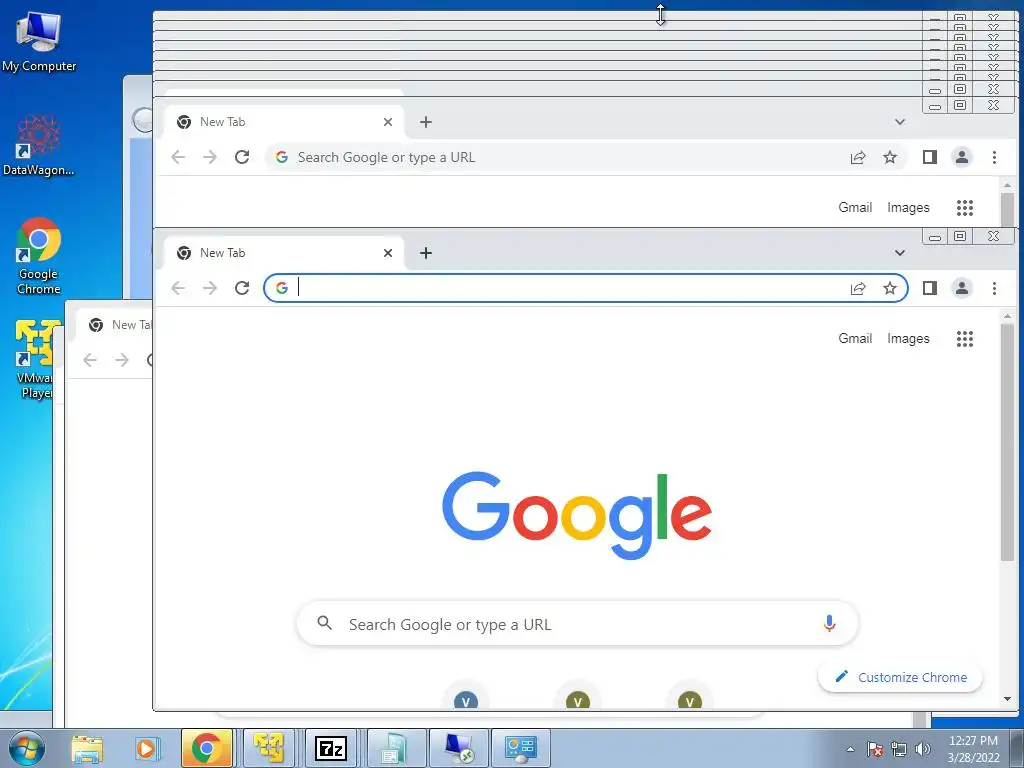Open Google Chrome desktop shortcut
Image resolution: width=1024 pixels, height=768 pixels.
[x=39, y=255]
